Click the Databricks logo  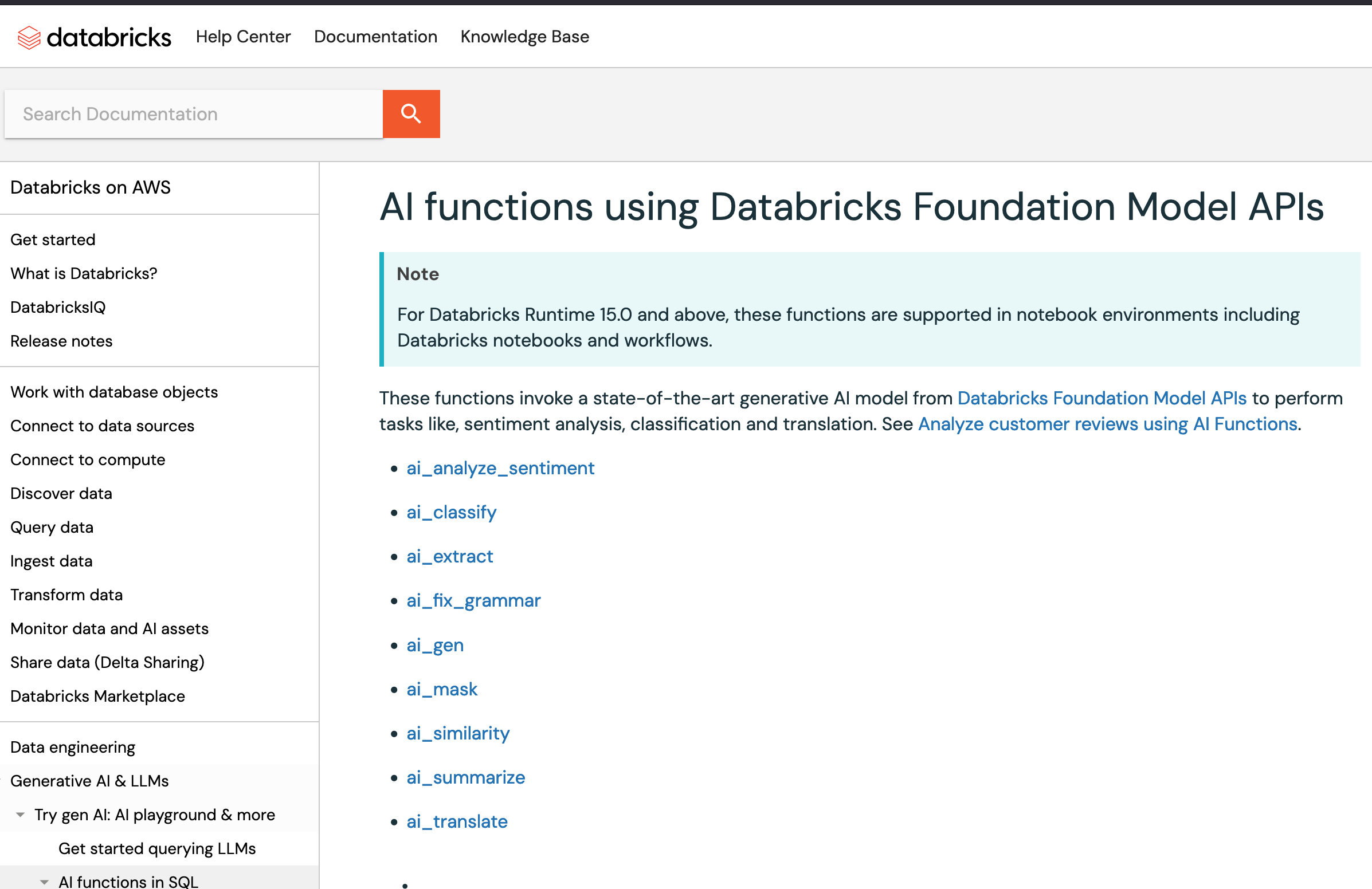[x=94, y=37]
